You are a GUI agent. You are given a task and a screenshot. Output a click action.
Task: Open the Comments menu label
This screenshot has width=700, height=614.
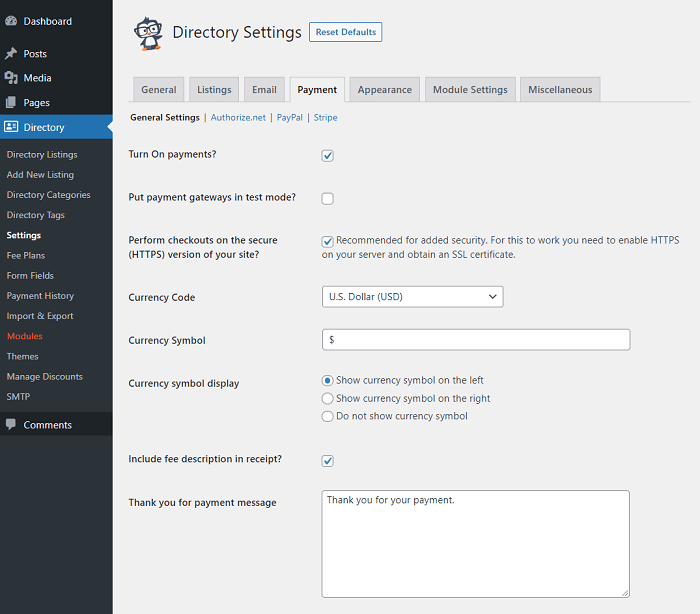coord(47,425)
